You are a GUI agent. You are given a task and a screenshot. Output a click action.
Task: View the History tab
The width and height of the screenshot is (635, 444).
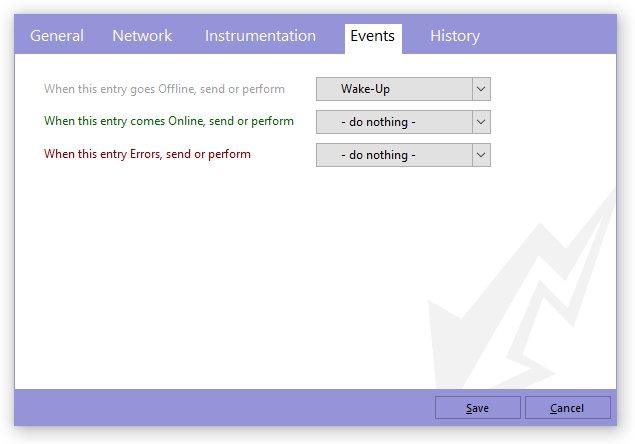tap(455, 36)
